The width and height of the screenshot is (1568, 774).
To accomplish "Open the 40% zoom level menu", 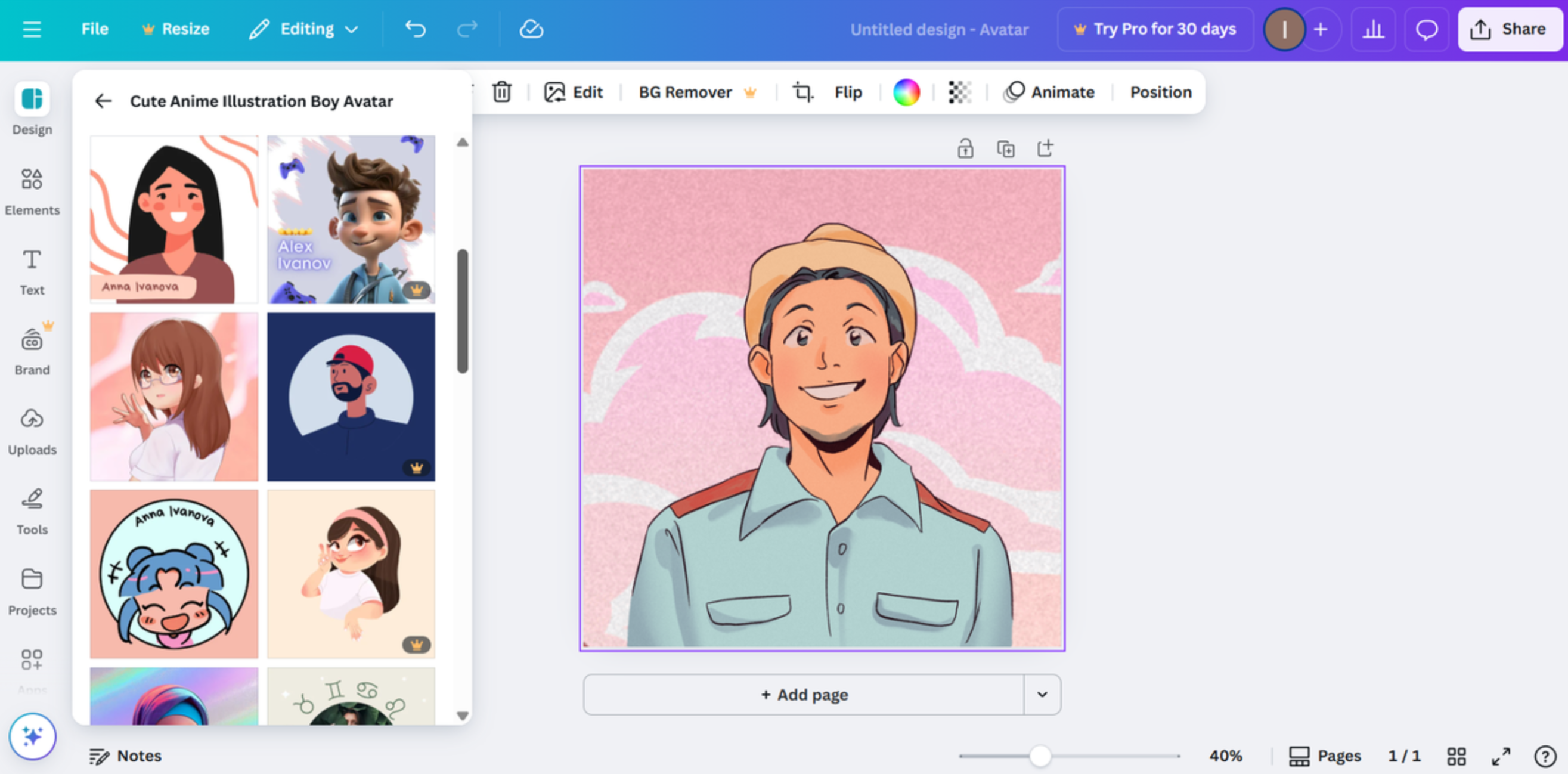I will tap(1225, 756).
